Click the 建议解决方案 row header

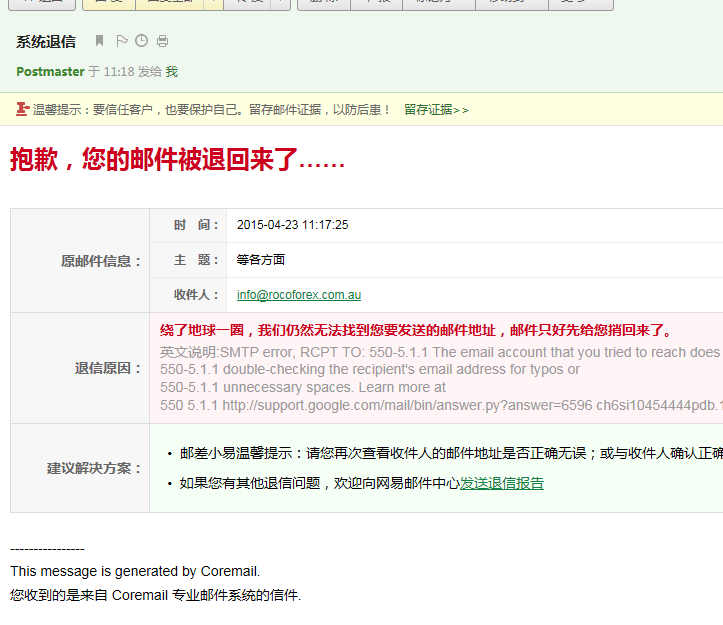click(x=94, y=468)
